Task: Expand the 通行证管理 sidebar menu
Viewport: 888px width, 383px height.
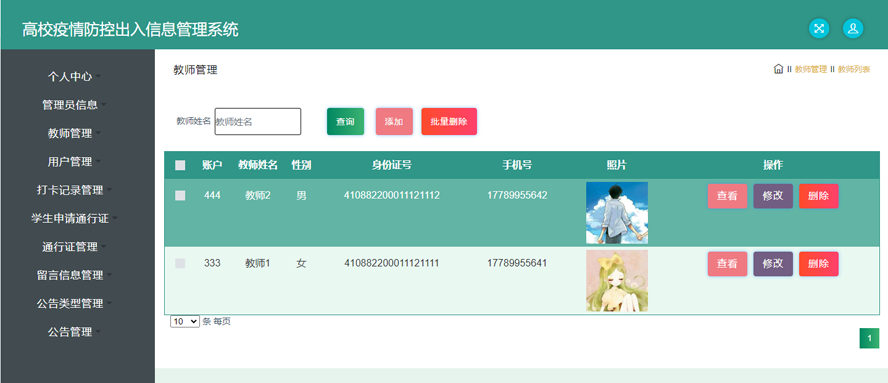Action: pyautogui.click(x=74, y=246)
